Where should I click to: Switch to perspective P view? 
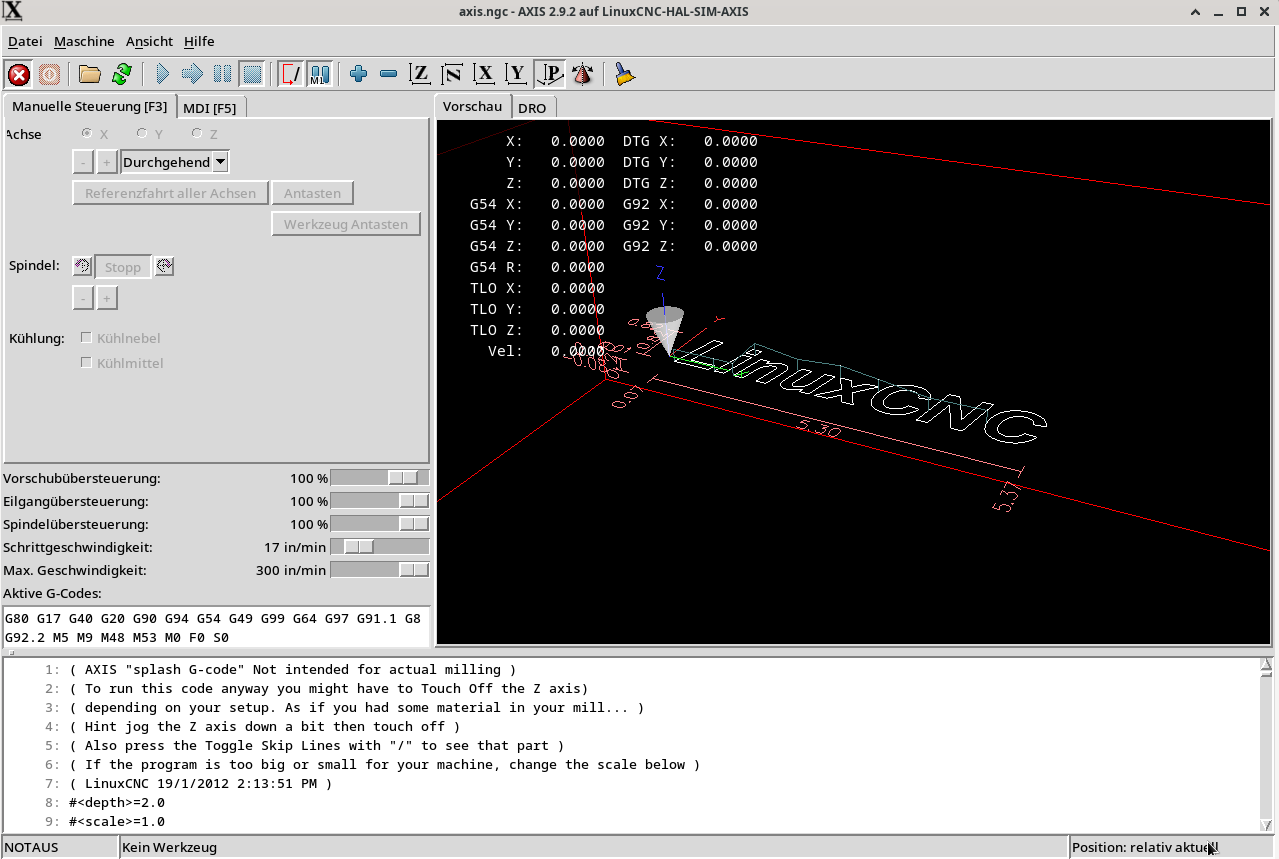point(549,74)
